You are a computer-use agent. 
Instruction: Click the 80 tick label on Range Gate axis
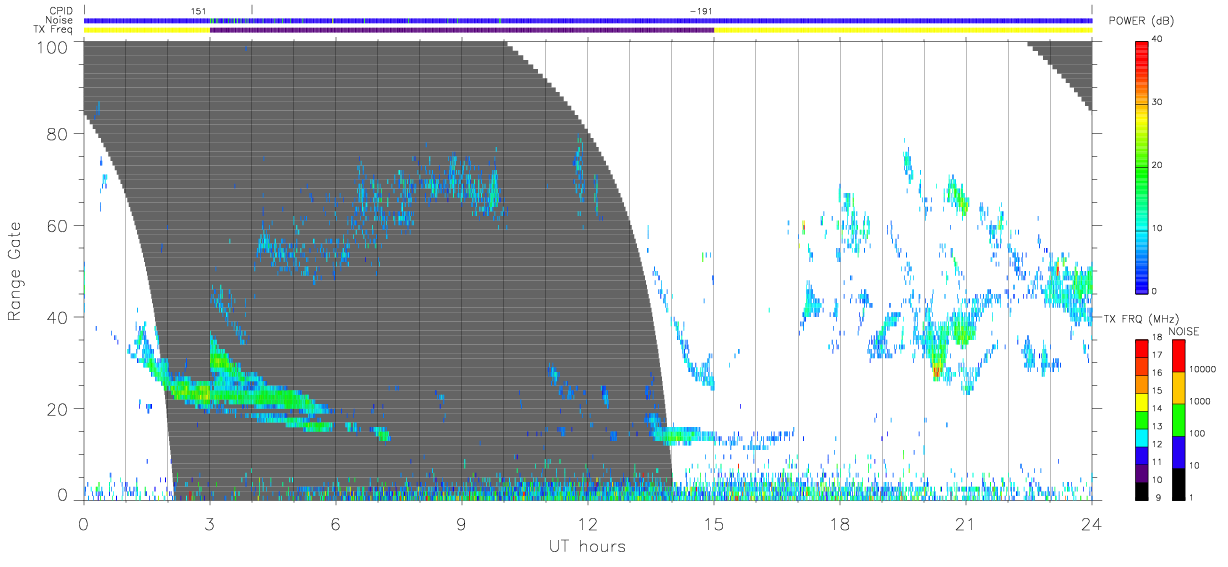tap(59, 133)
